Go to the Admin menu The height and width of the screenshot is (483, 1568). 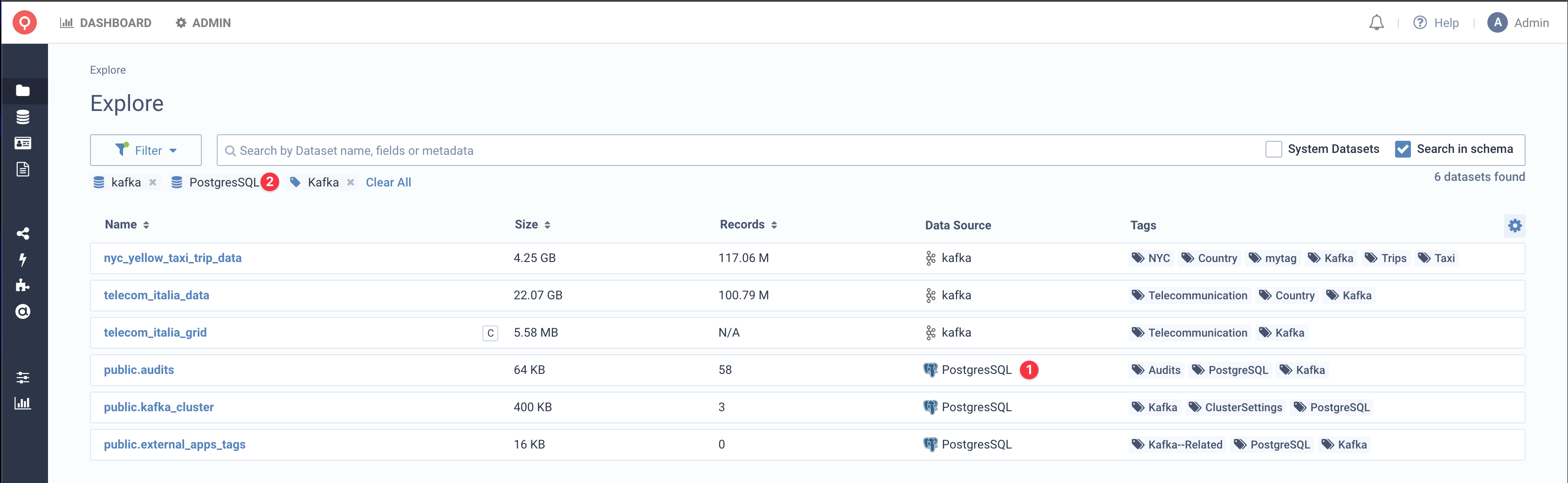pos(203,22)
